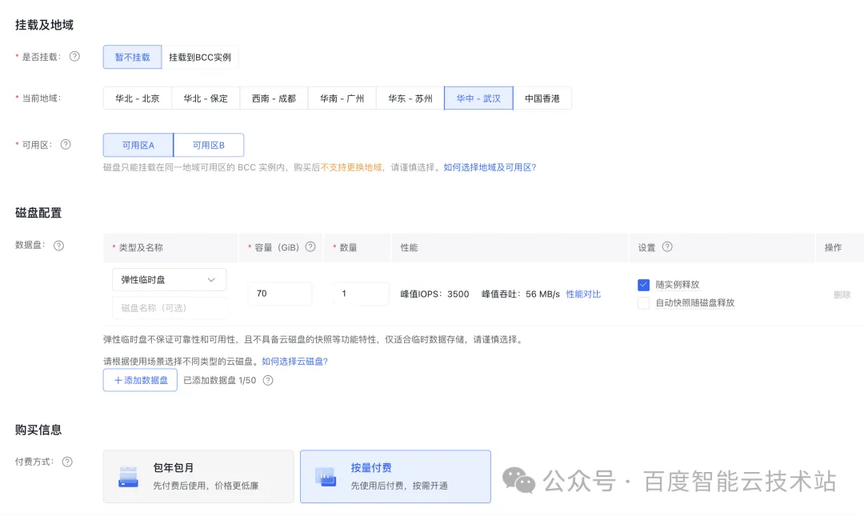This screenshot has height=516, width=864.
Task: Click the 添加数据盘 button
Action: 140,380
